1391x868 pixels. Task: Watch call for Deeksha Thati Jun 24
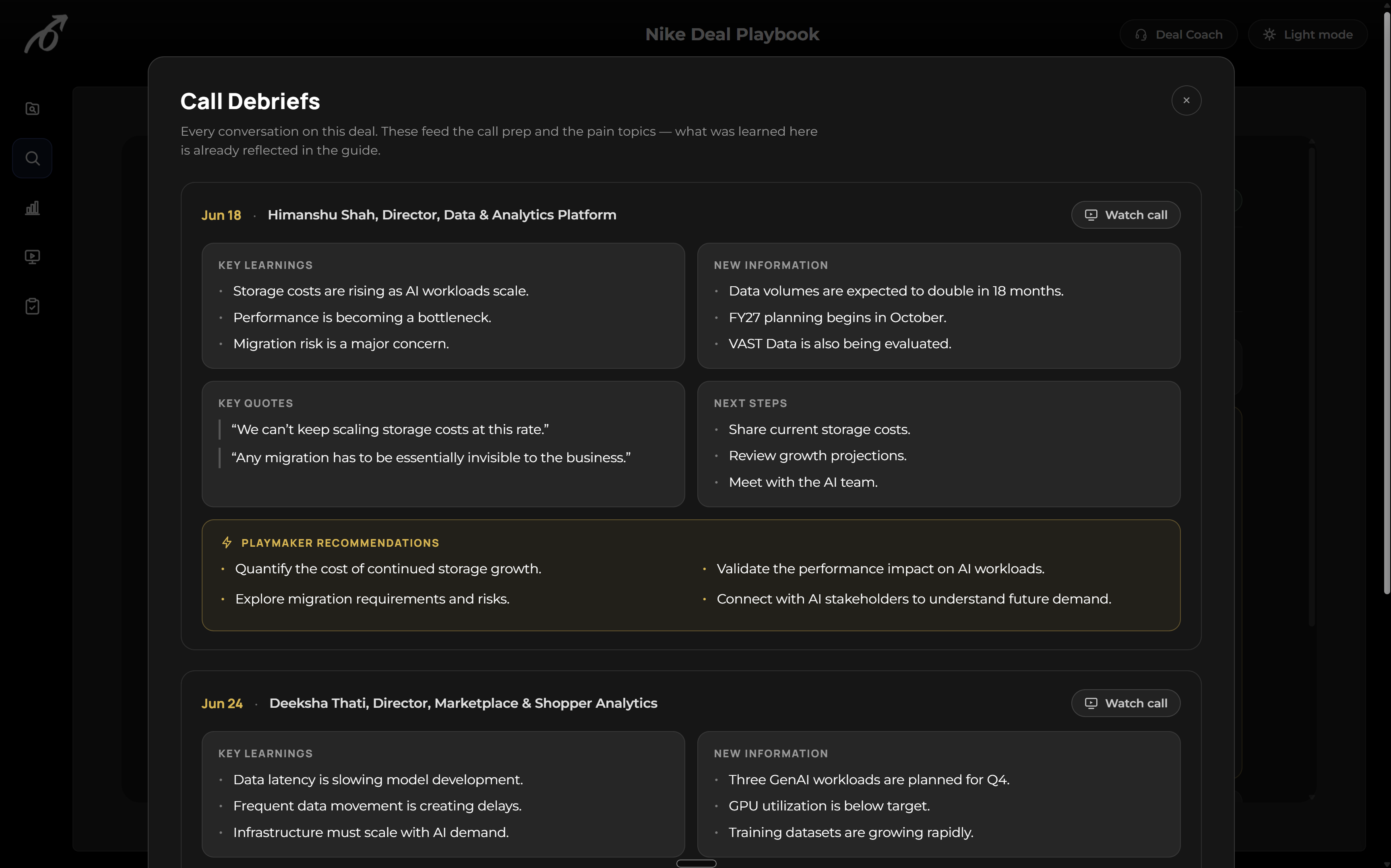1125,703
